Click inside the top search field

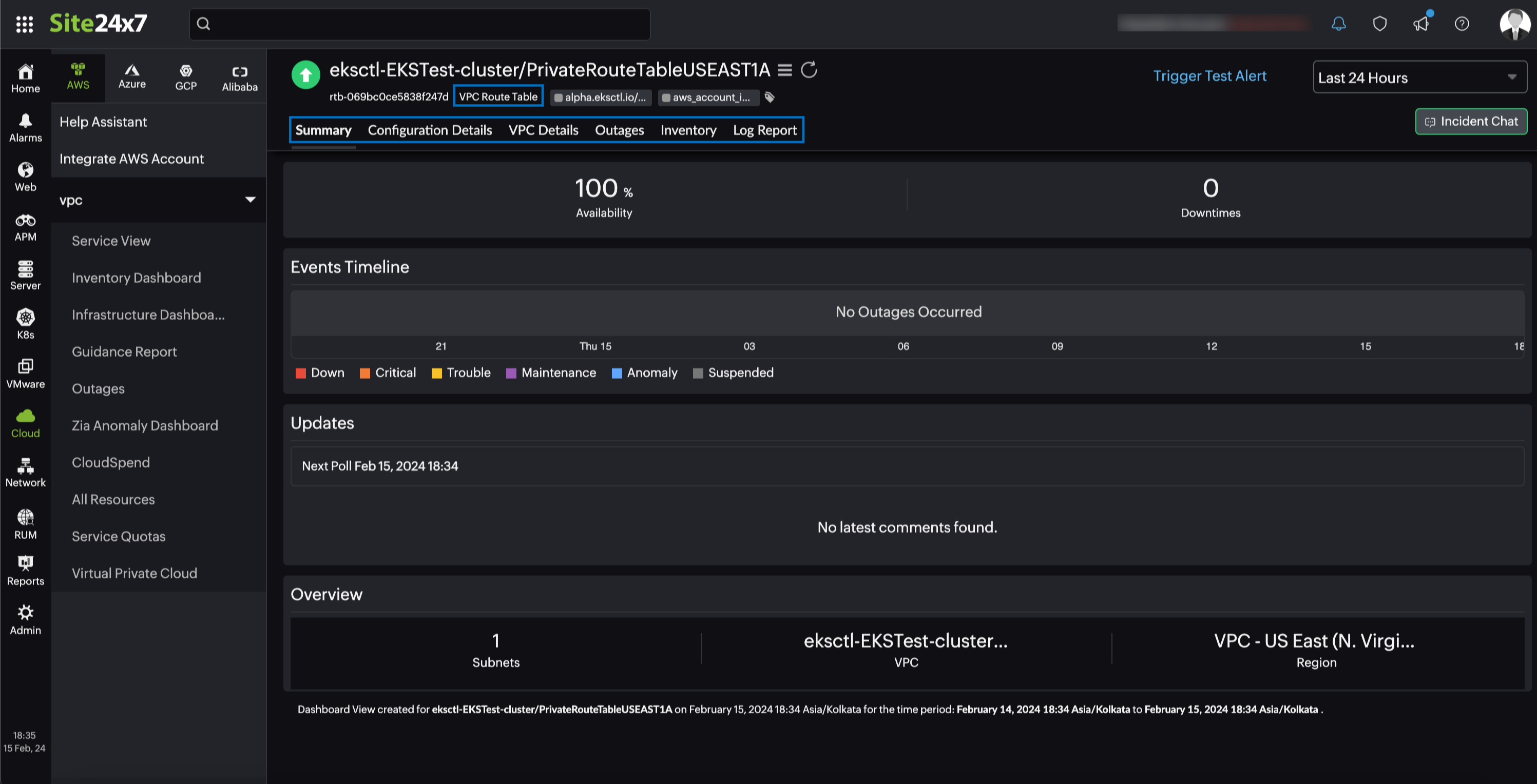[418, 24]
